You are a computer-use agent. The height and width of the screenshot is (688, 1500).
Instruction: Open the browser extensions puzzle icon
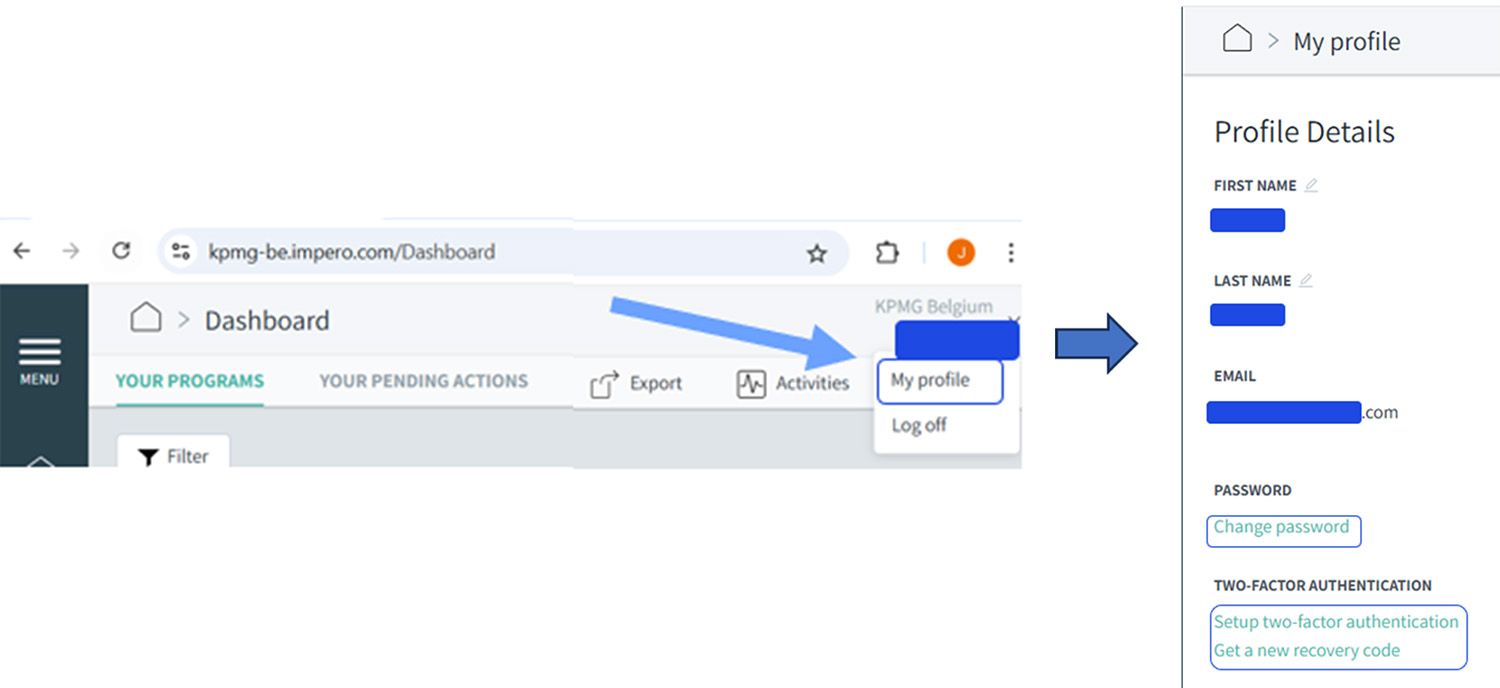pyautogui.click(x=887, y=253)
